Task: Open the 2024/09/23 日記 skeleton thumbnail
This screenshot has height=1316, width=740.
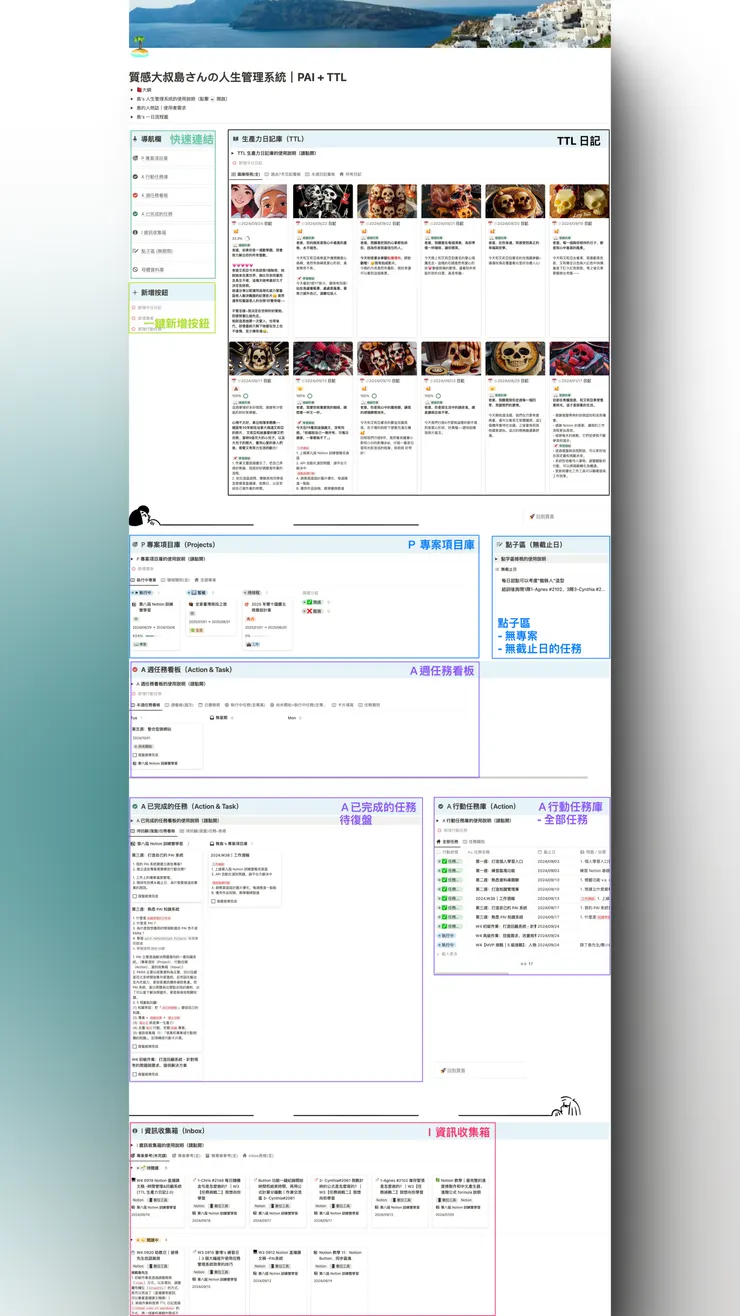Action: pos(323,201)
